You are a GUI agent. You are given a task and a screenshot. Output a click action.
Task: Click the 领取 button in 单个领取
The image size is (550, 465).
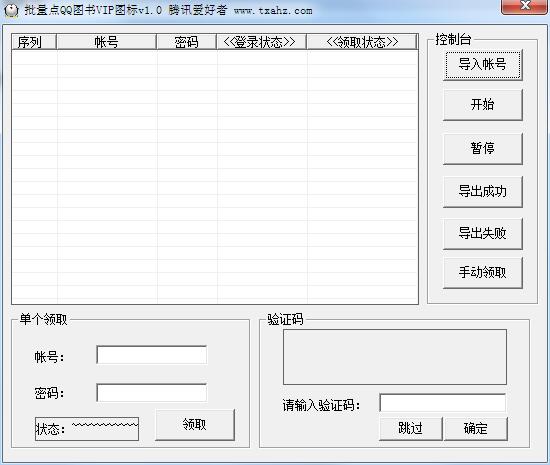point(195,425)
